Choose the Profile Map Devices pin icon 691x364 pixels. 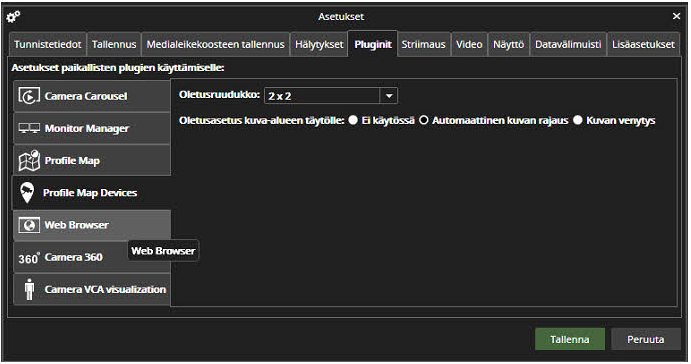coord(27,193)
